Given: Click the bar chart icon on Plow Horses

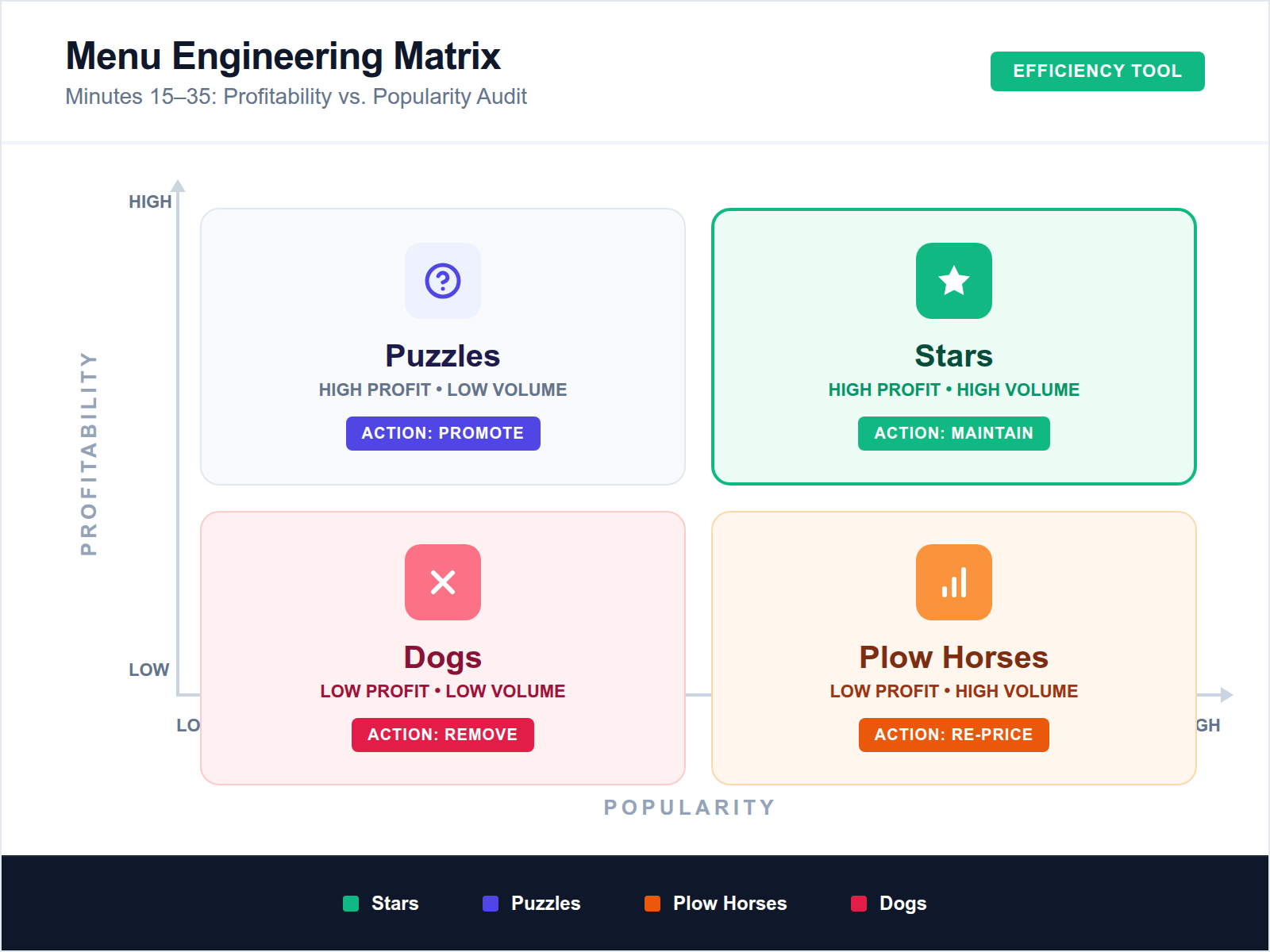Looking at the screenshot, I should tap(953, 582).
